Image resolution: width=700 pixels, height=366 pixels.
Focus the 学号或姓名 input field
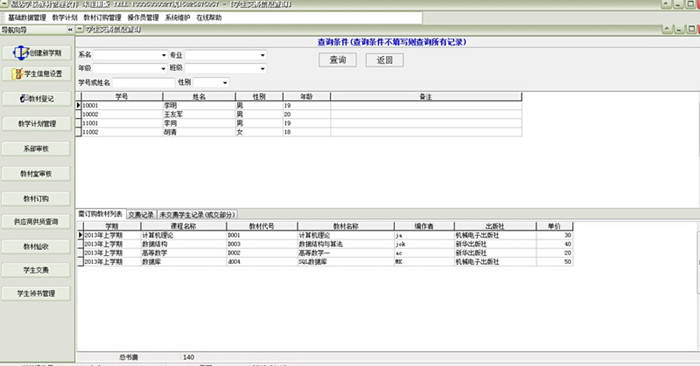[x=143, y=83]
